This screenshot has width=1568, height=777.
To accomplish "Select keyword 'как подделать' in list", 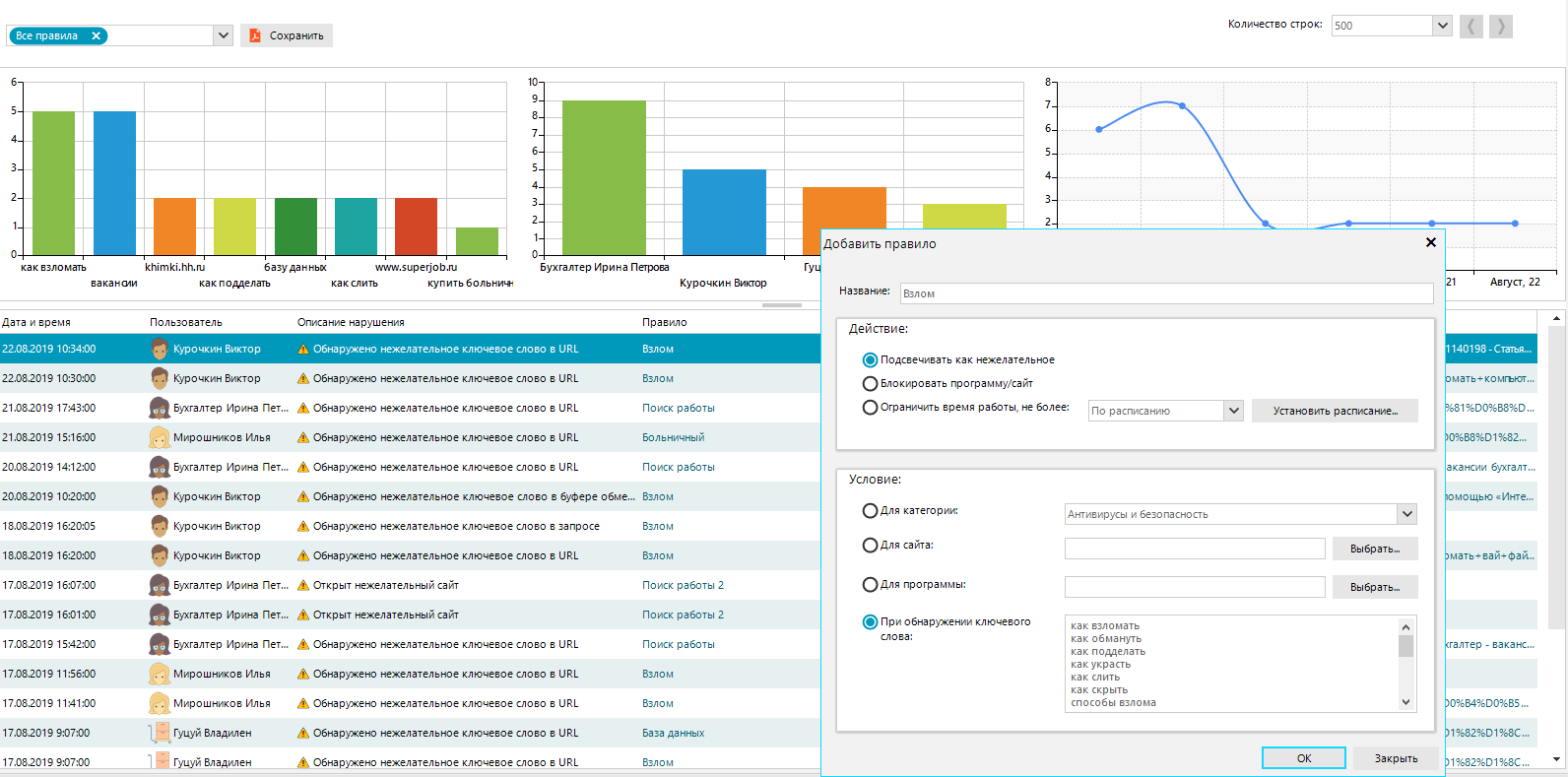I will pos(1108,651).
